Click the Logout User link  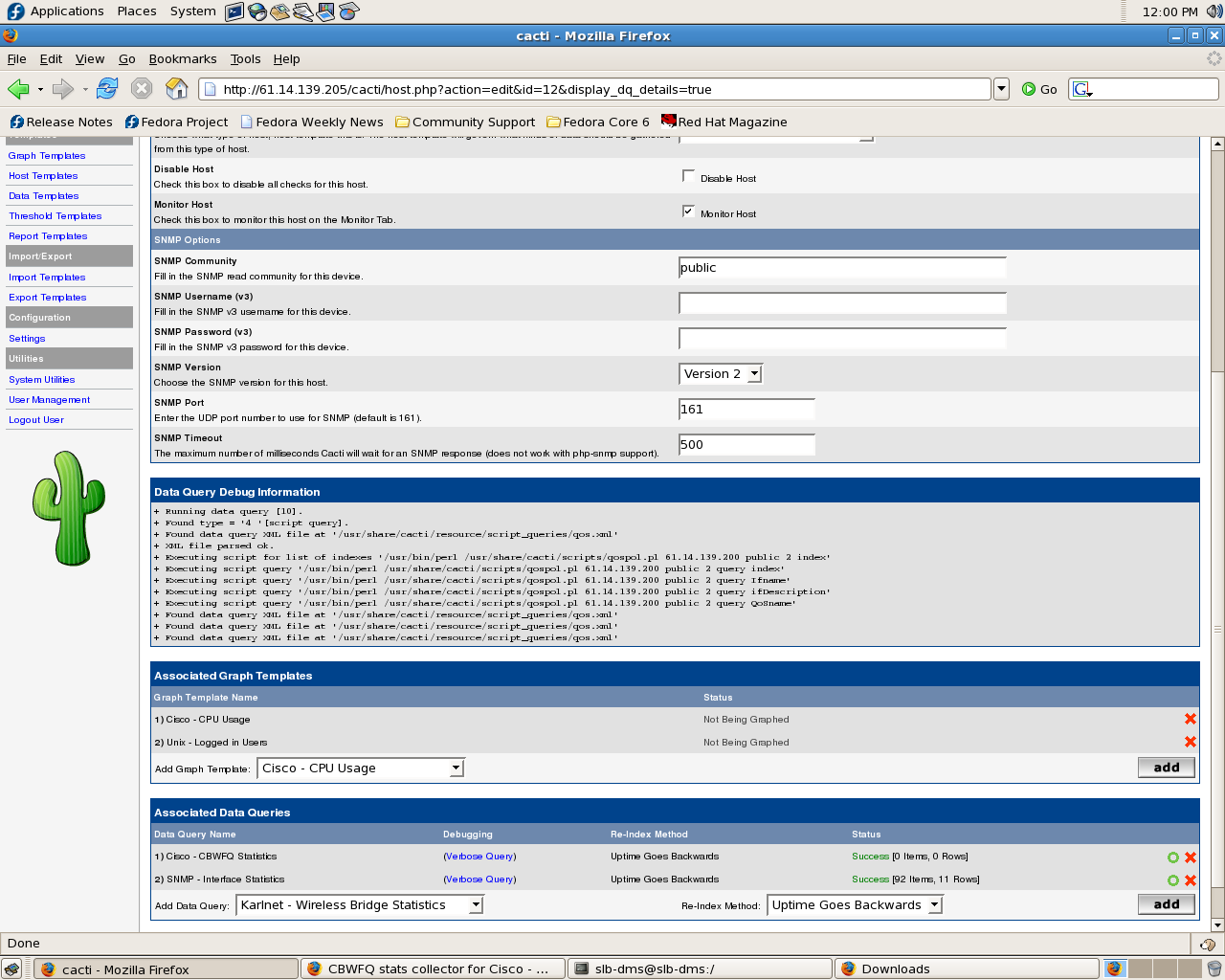(x=35, y=420)
